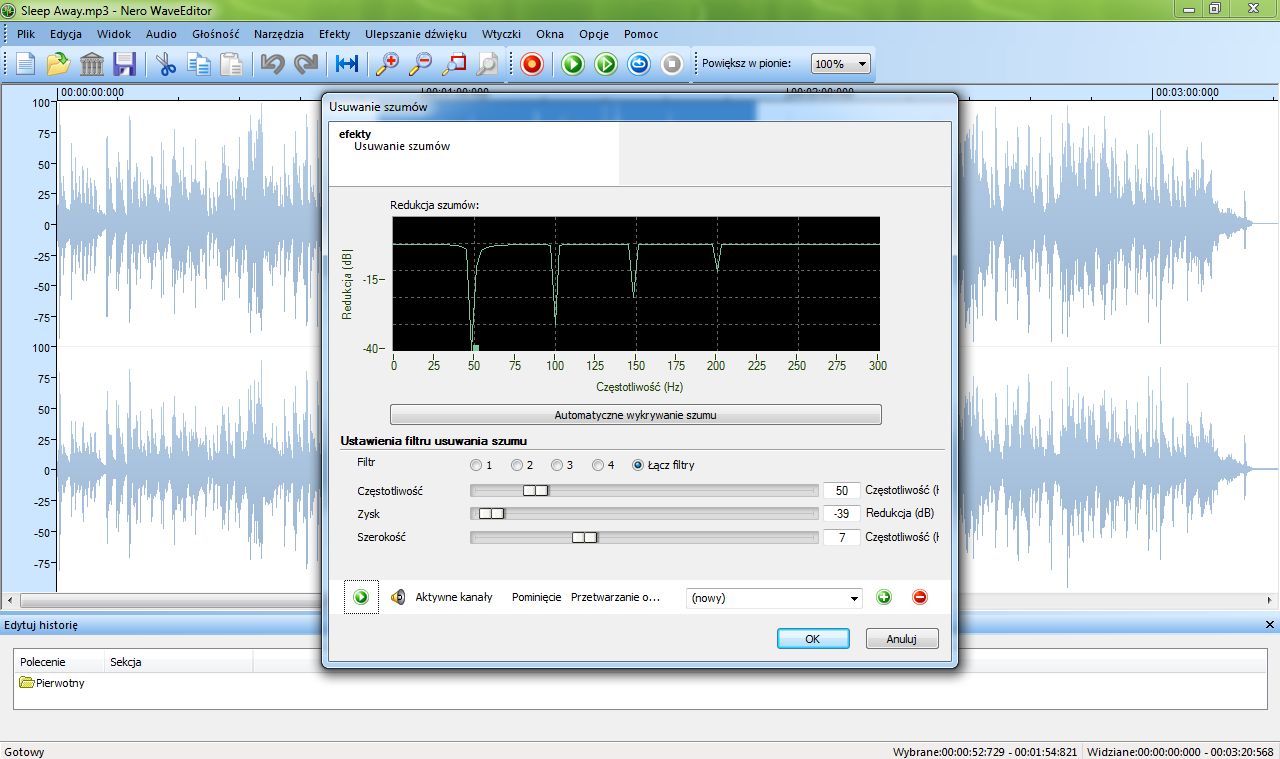Open the Plik menu
The width and height of the screenshot is (1280, 759).
click(x=26, y=34)
